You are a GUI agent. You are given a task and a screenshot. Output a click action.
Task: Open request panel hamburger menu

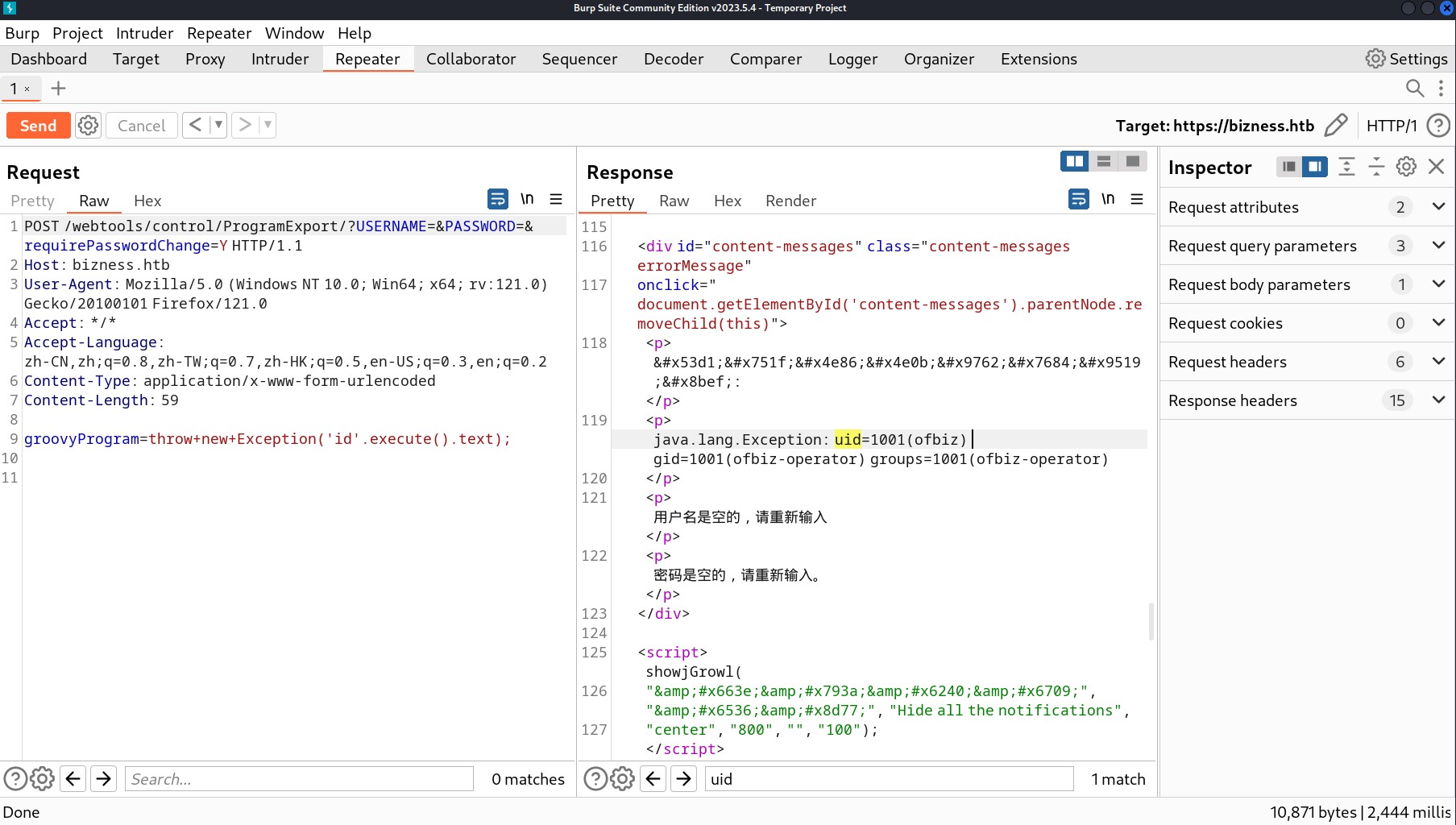coord(556,199)
